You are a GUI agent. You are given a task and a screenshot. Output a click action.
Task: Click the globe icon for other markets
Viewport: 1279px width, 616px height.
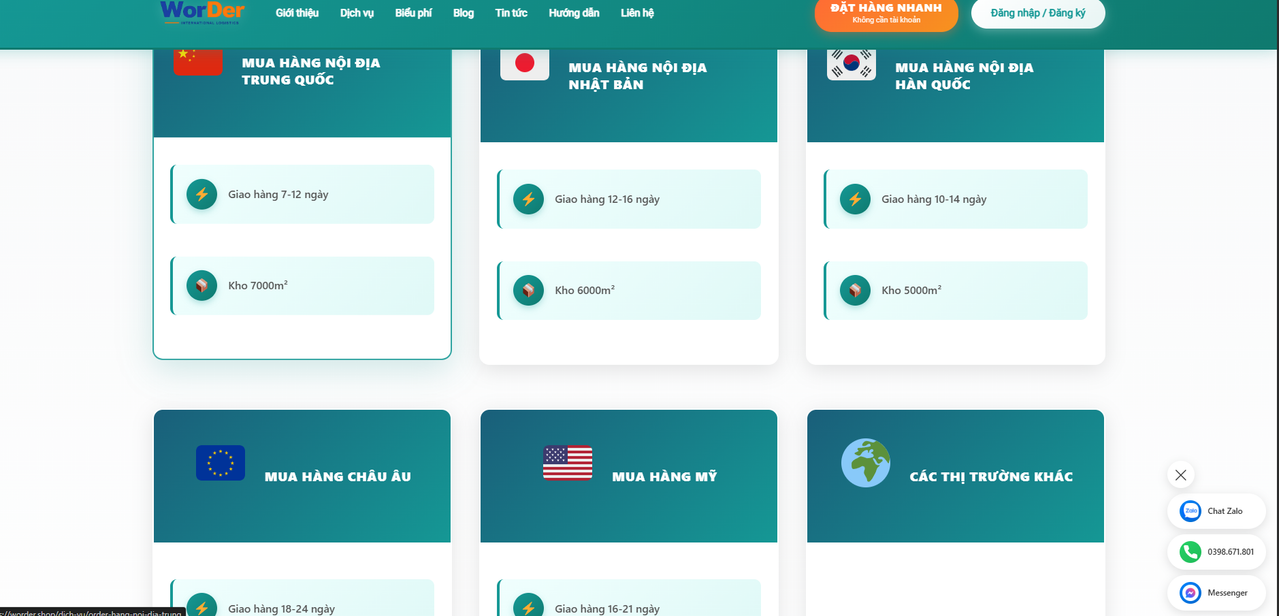pos(865,463)
